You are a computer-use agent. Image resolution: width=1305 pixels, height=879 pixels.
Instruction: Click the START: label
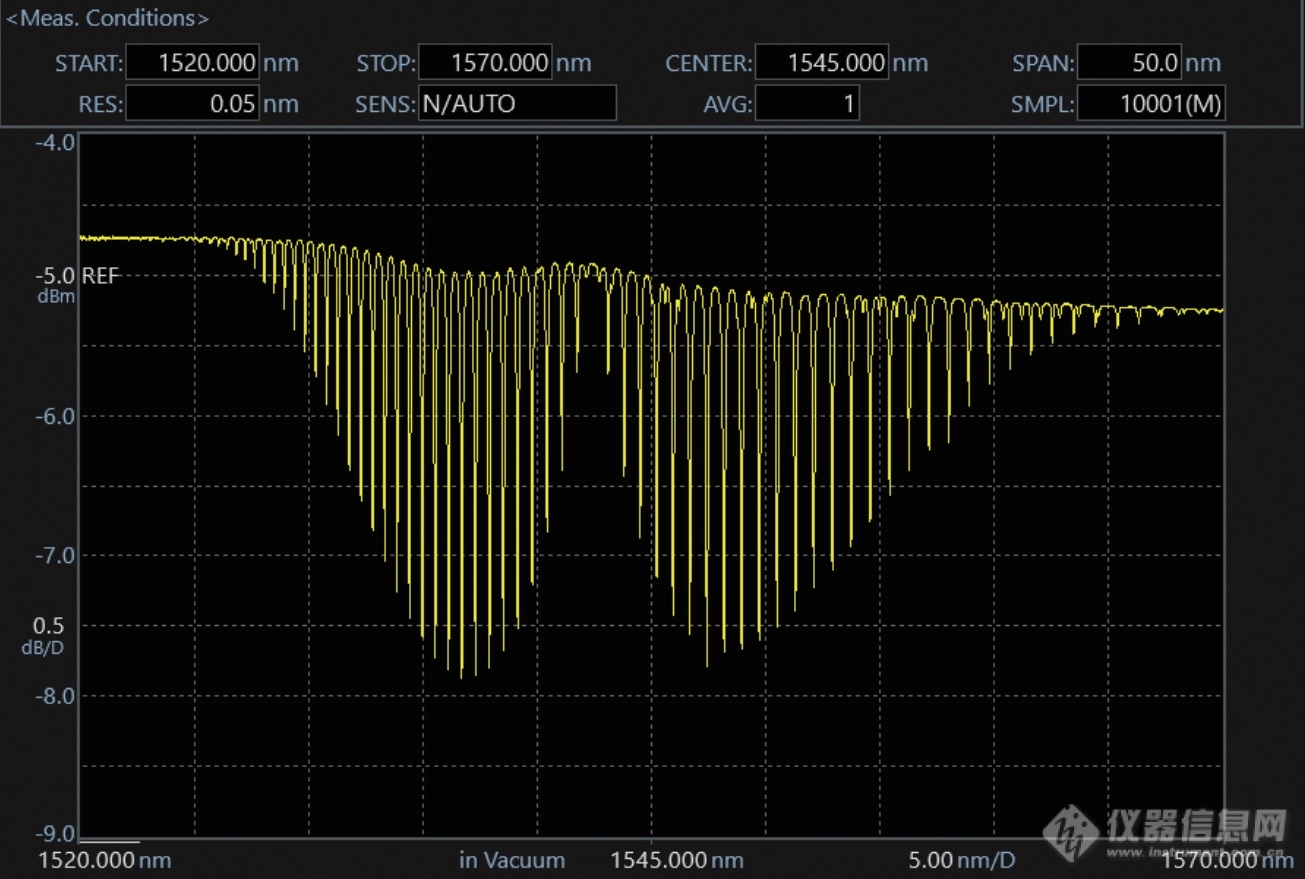[x=89, y=64]
